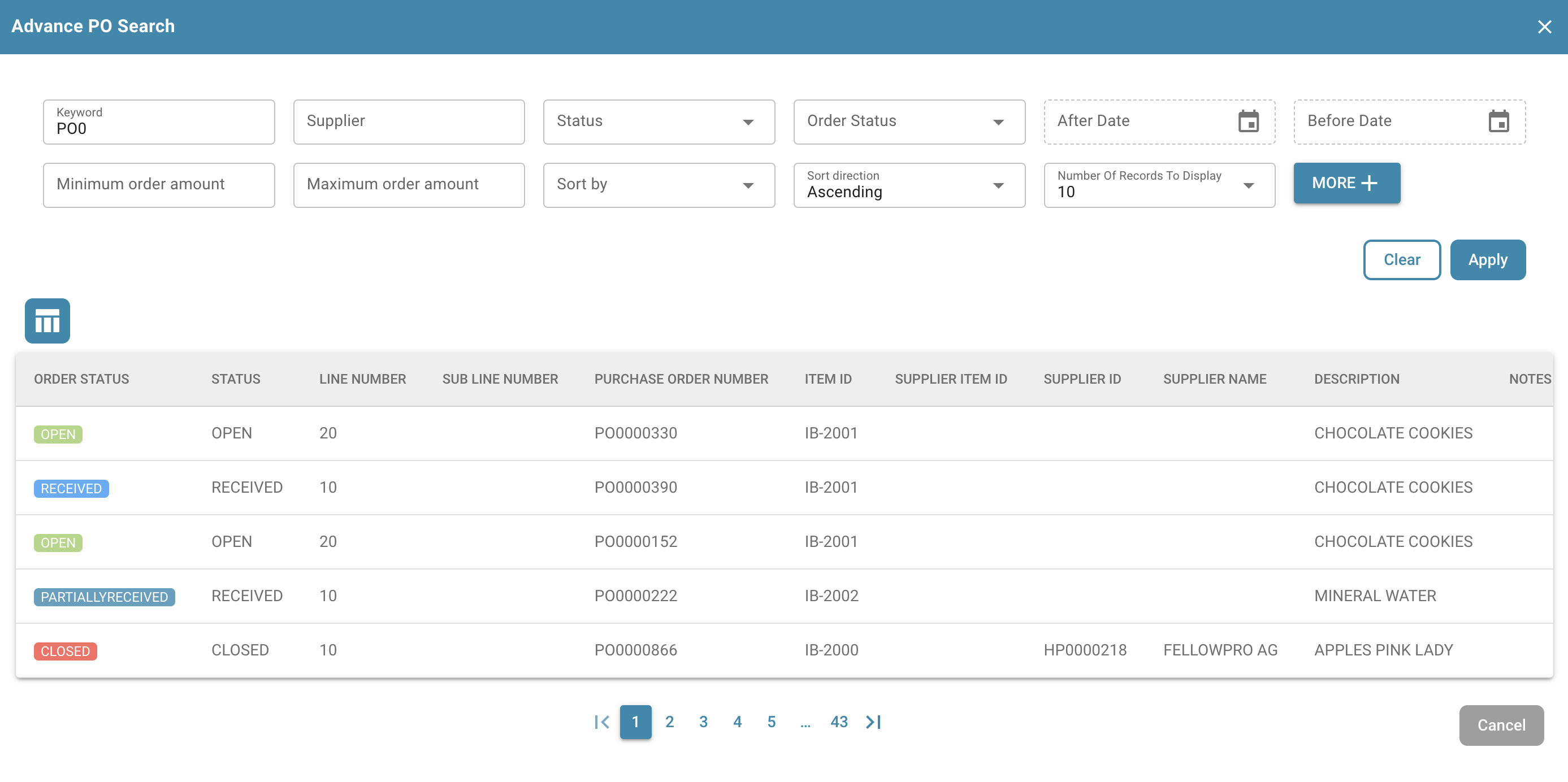Click the table columns view icon

pyautogui.click(x=47, y=321)
